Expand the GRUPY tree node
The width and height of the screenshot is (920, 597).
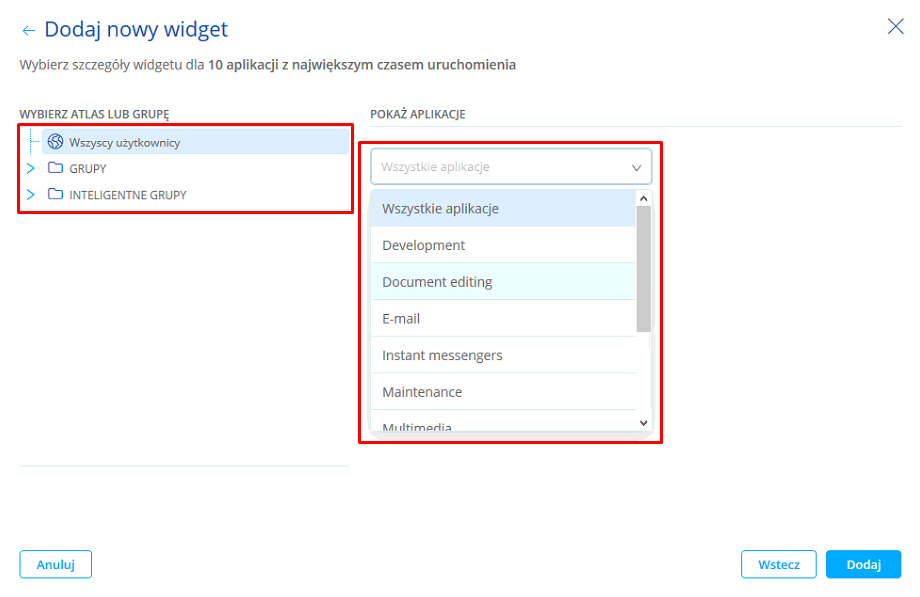click(30, 168)
